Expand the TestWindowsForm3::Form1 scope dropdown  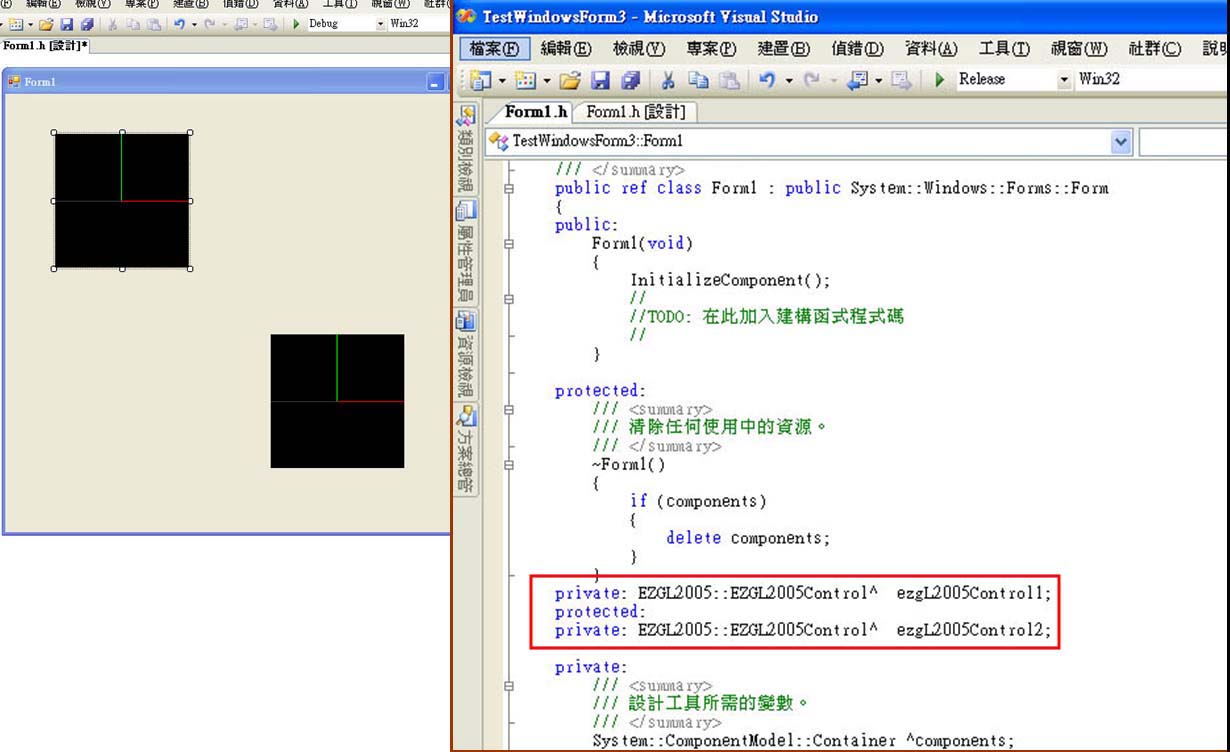click(1120, 142)
